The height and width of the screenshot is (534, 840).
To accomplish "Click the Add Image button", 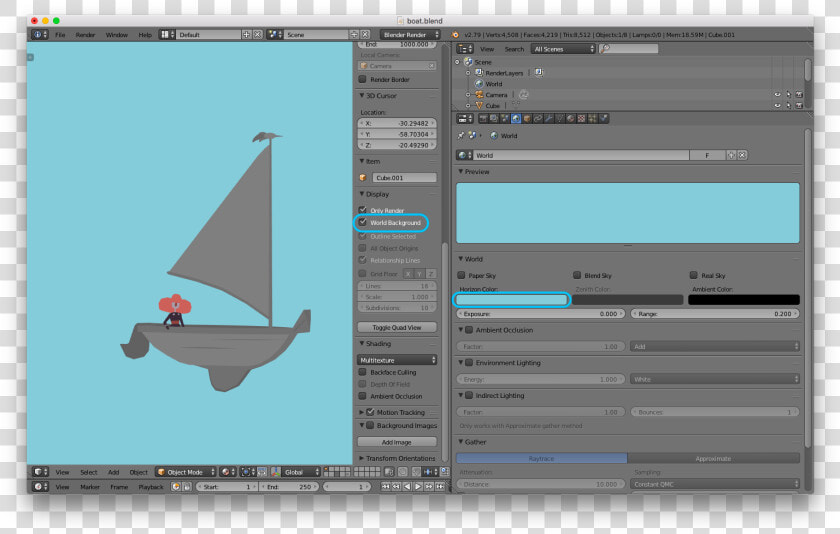I will tap(397, 442).
